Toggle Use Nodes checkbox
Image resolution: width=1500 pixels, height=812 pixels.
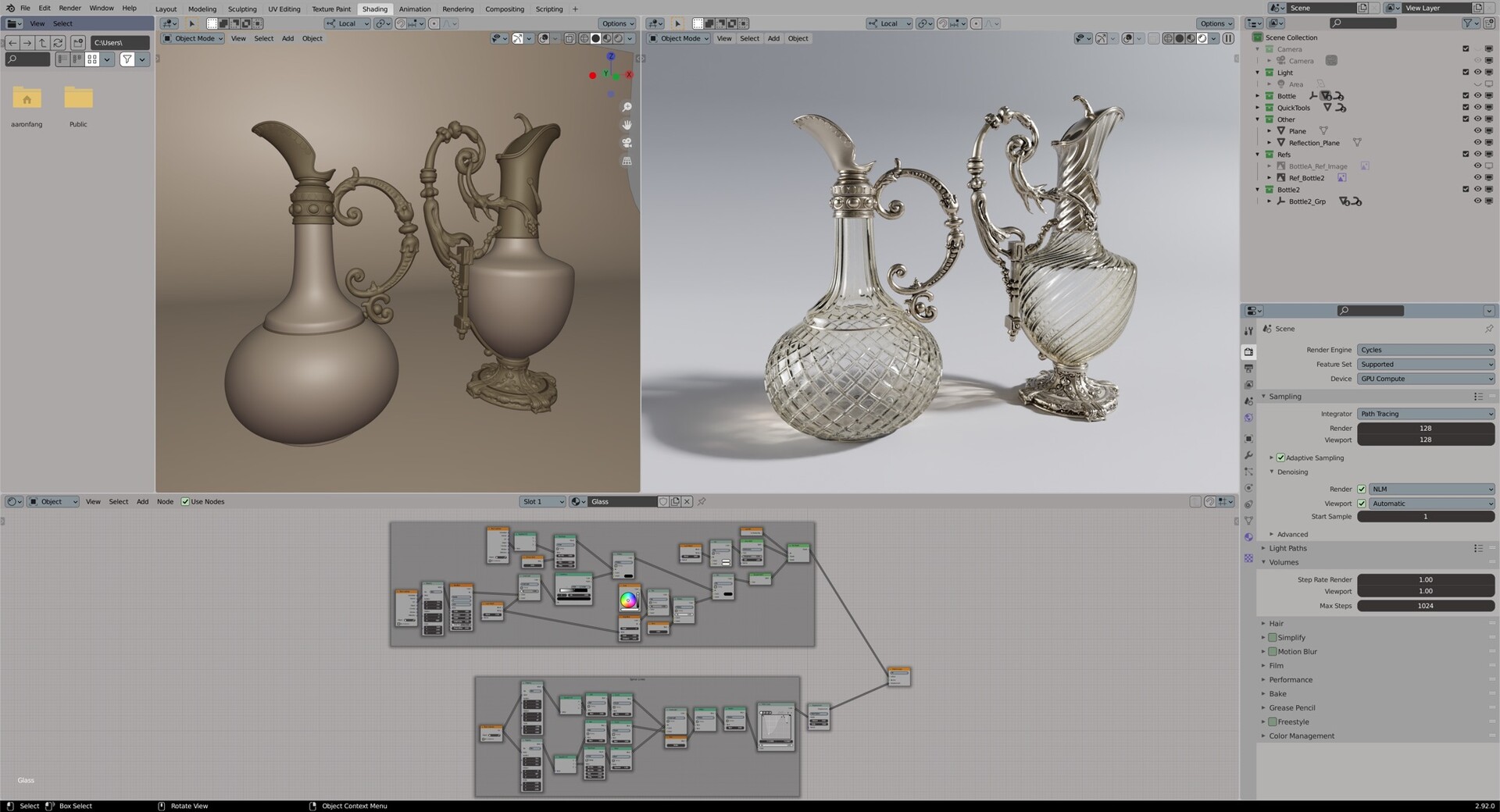pyautogui.click(x=185, y=501)
